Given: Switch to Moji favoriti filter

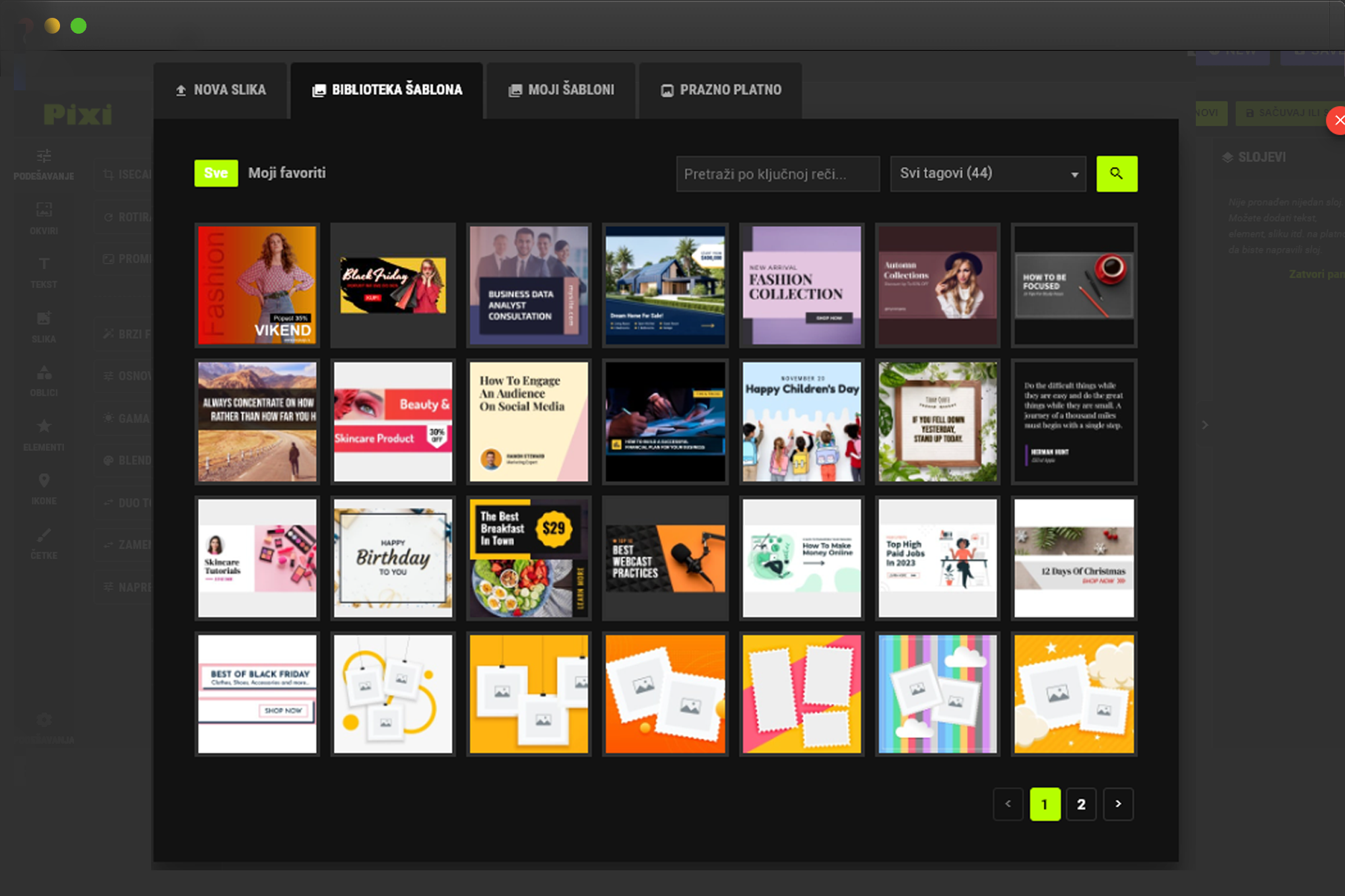Looking at the screenshot, I should point(286,173).
